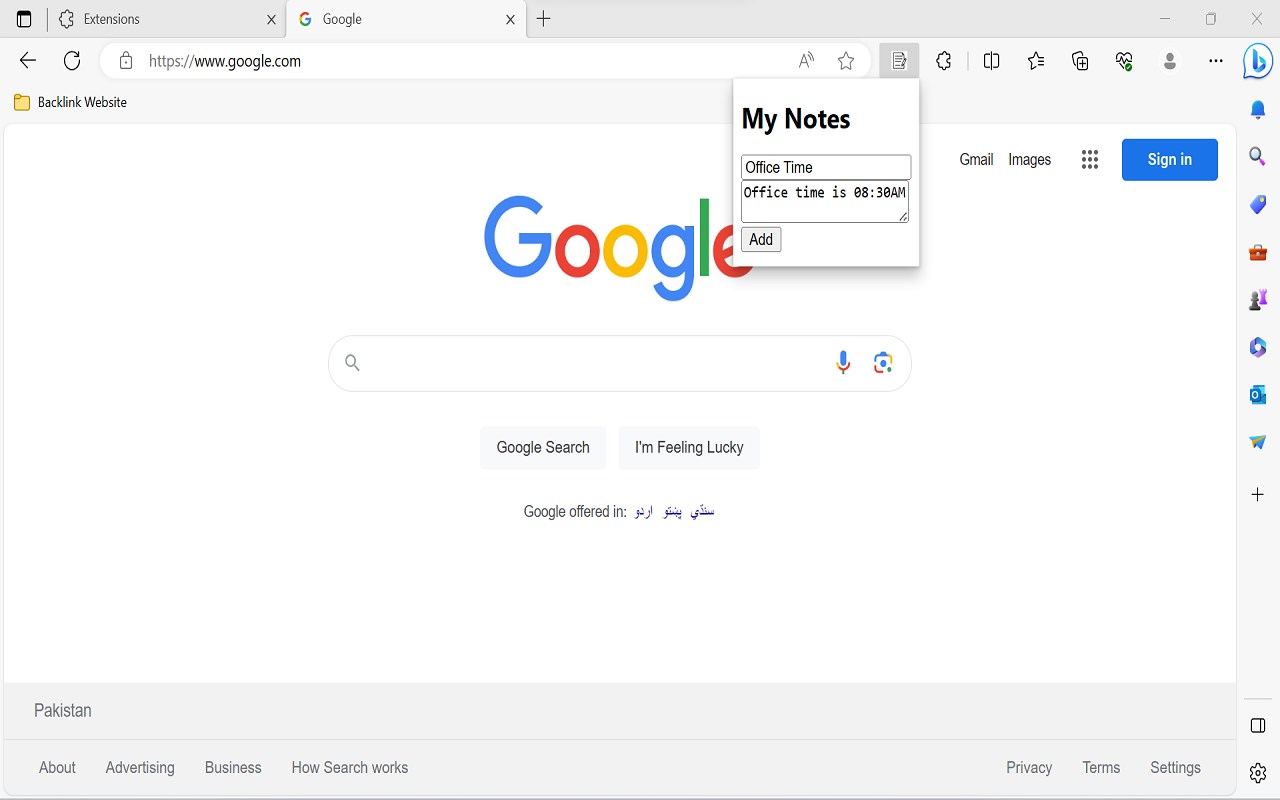View site information lock icon
1280x800 pixels.
click(126, 61)
